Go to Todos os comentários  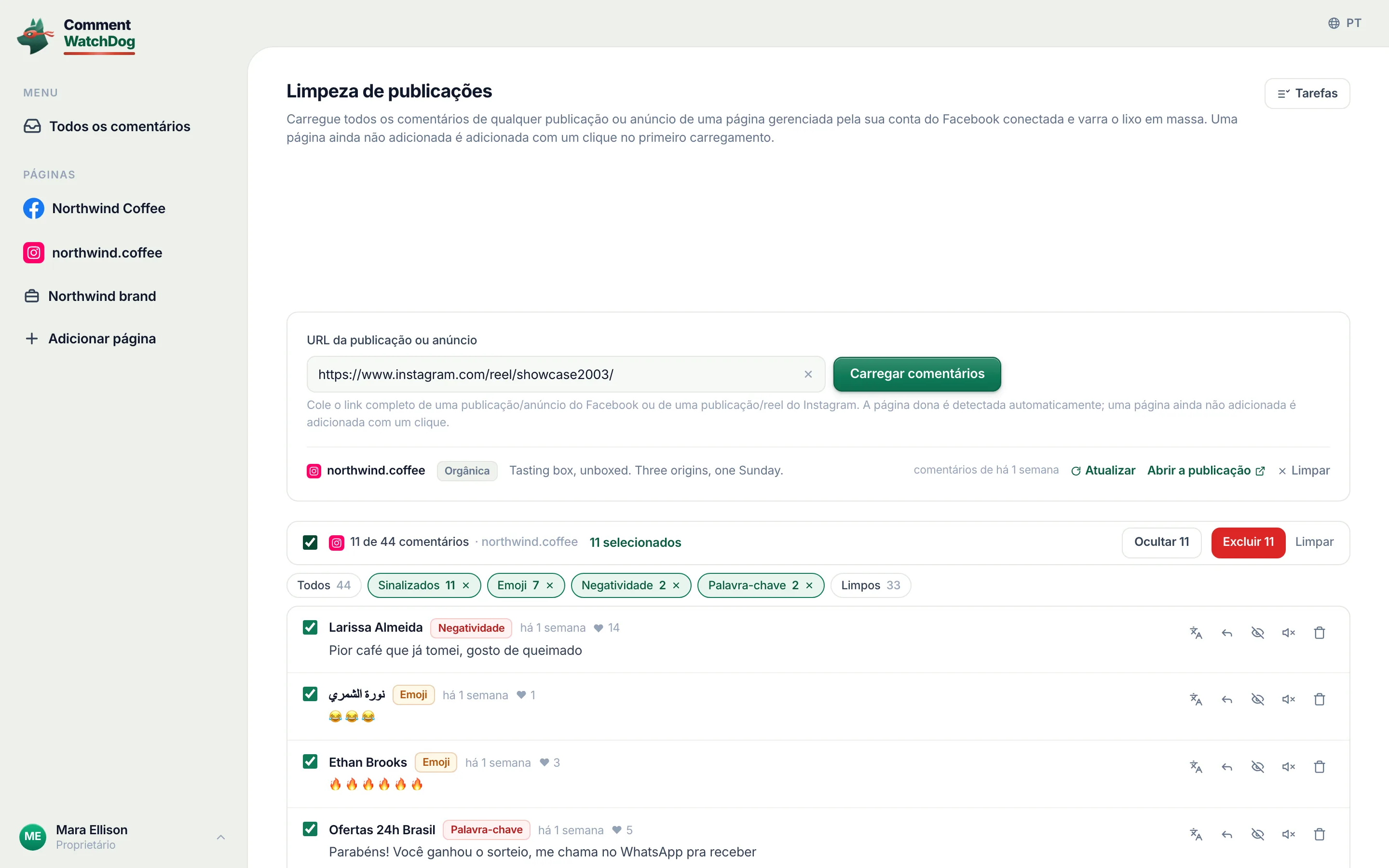(107, 126)
